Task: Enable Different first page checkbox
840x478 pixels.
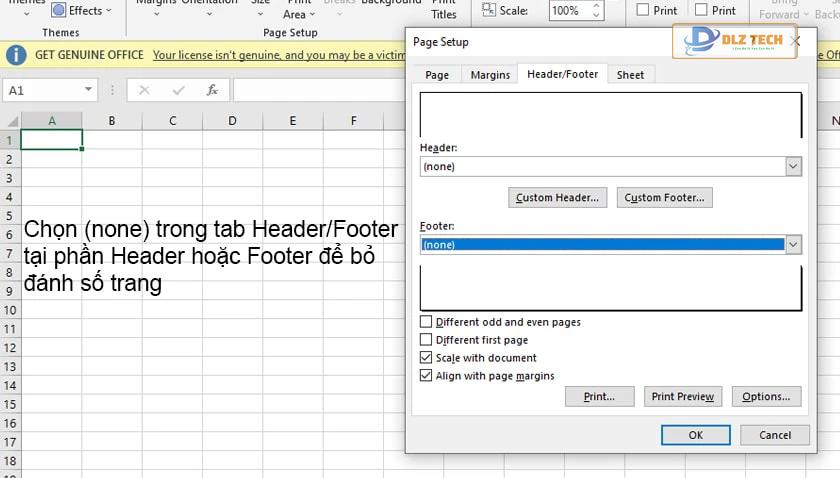Action: 426,340
